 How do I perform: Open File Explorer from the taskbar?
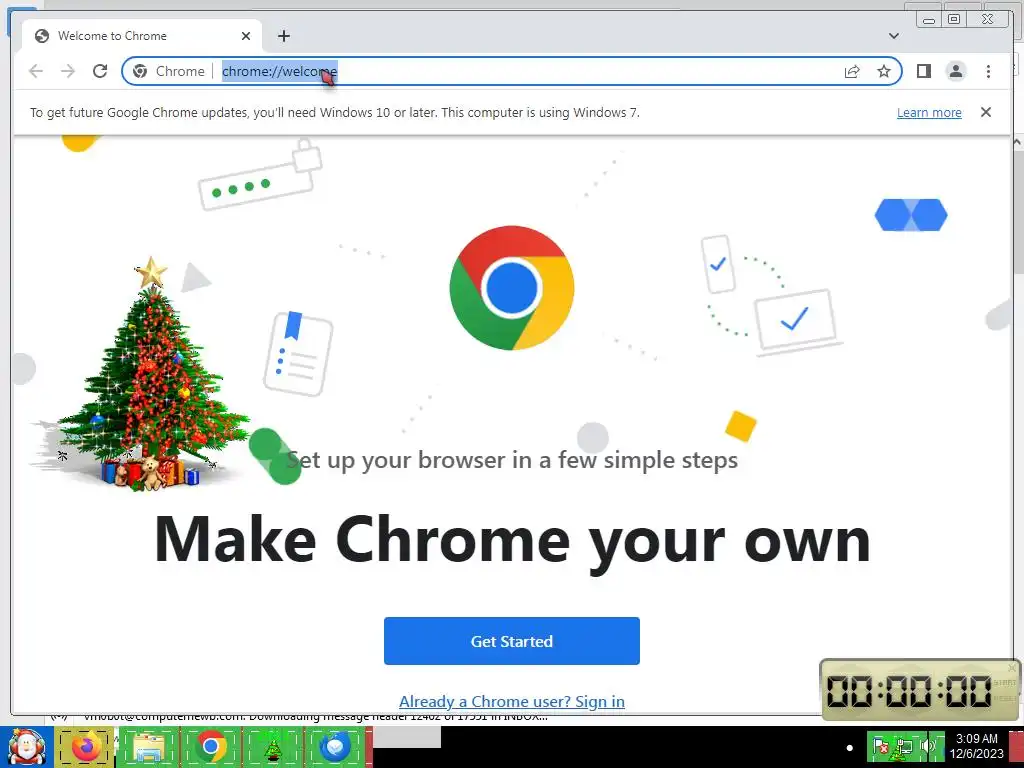[148, 747]
